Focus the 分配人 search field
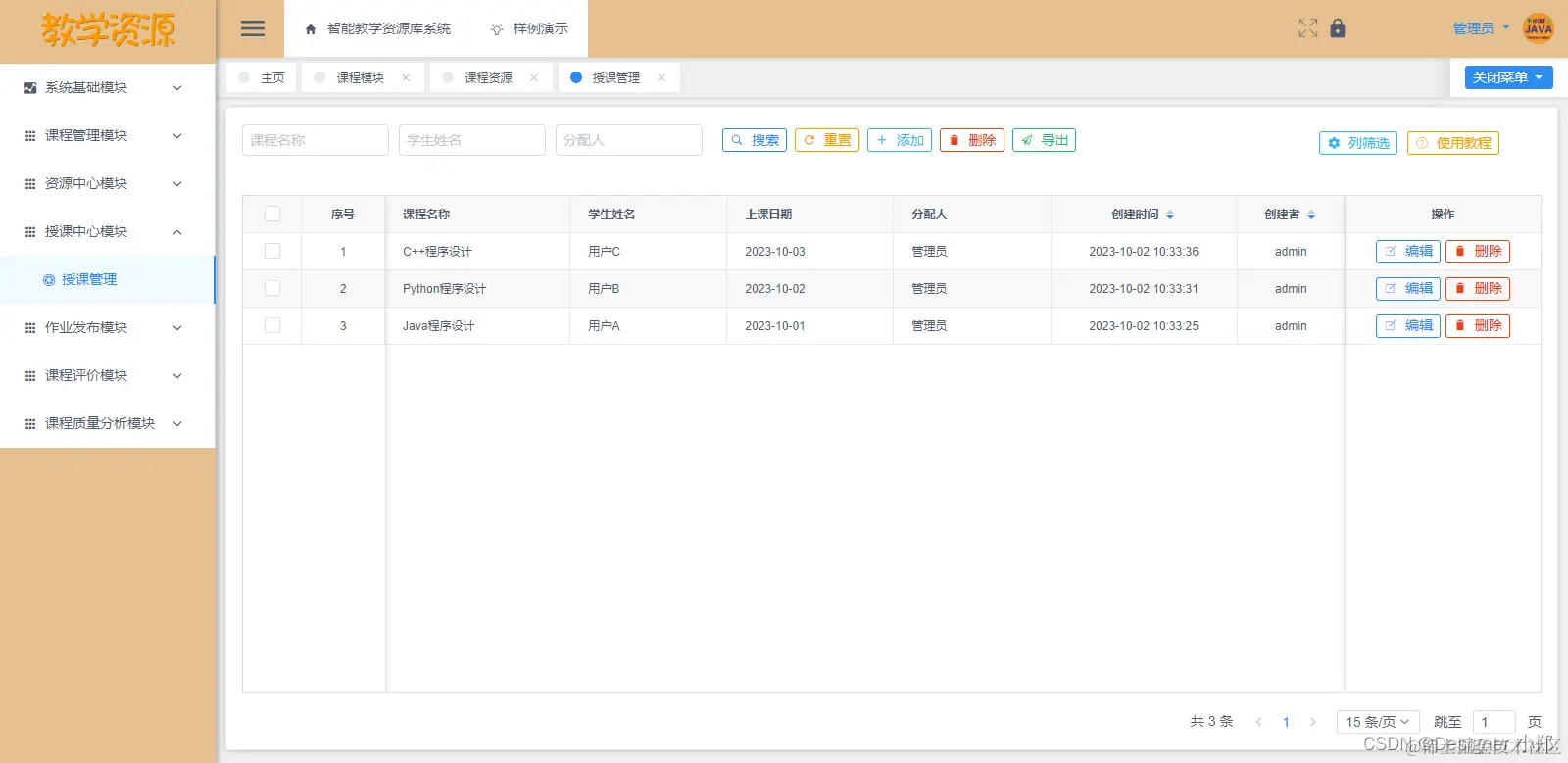This screenshot has height=763, width=1568. [x=629, y=140]
